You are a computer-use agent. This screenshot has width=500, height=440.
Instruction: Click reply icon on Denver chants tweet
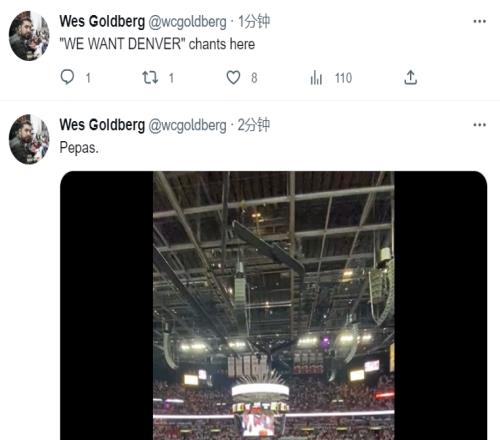tap(67, 77)
